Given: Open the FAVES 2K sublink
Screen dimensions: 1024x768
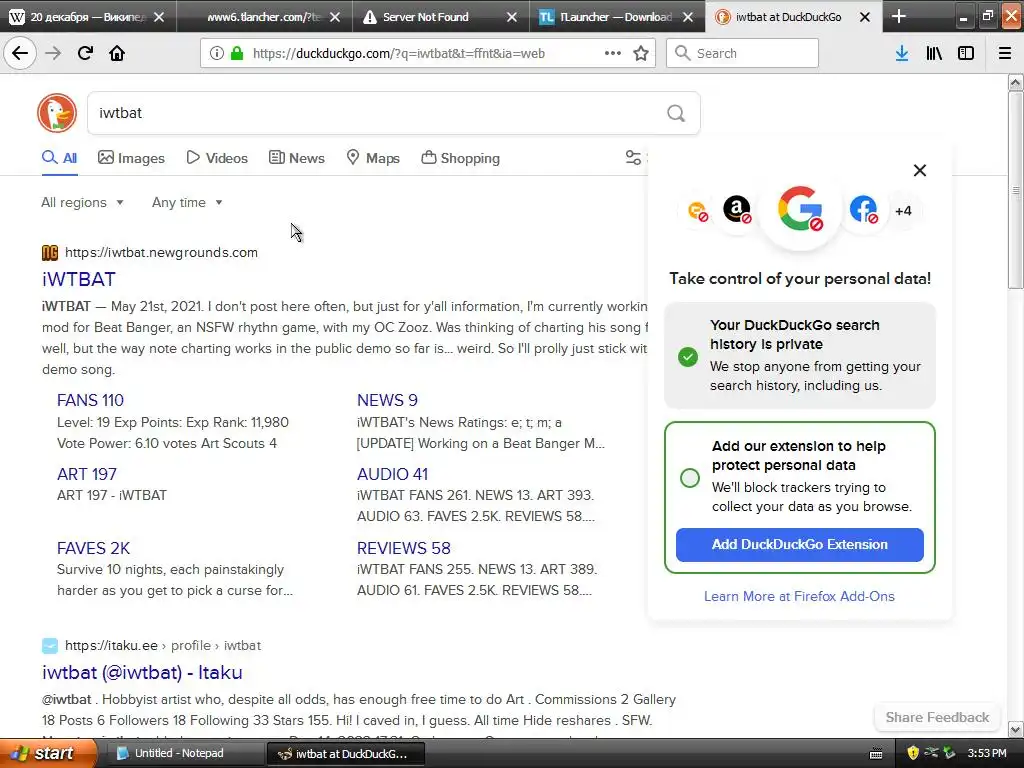Looking at the screenshot, I should click(93, 549).
